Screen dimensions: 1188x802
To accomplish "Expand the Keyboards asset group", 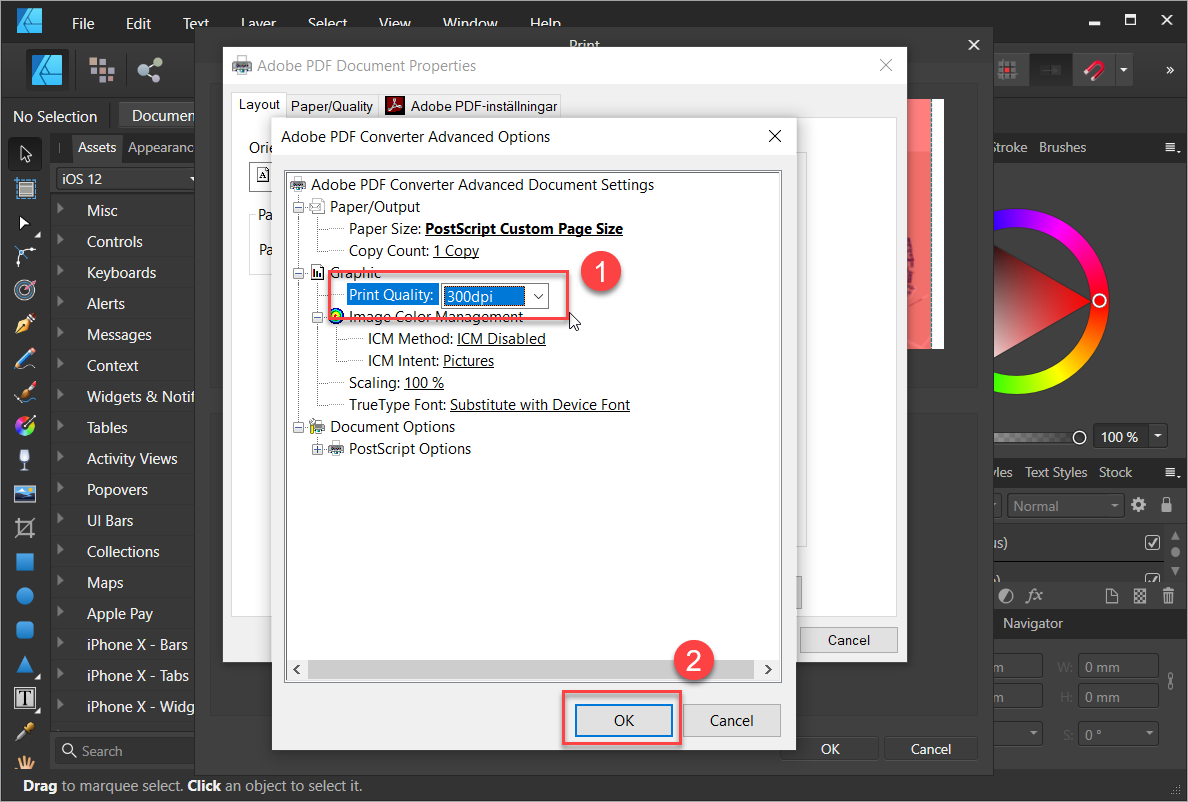I will (61, 272).
